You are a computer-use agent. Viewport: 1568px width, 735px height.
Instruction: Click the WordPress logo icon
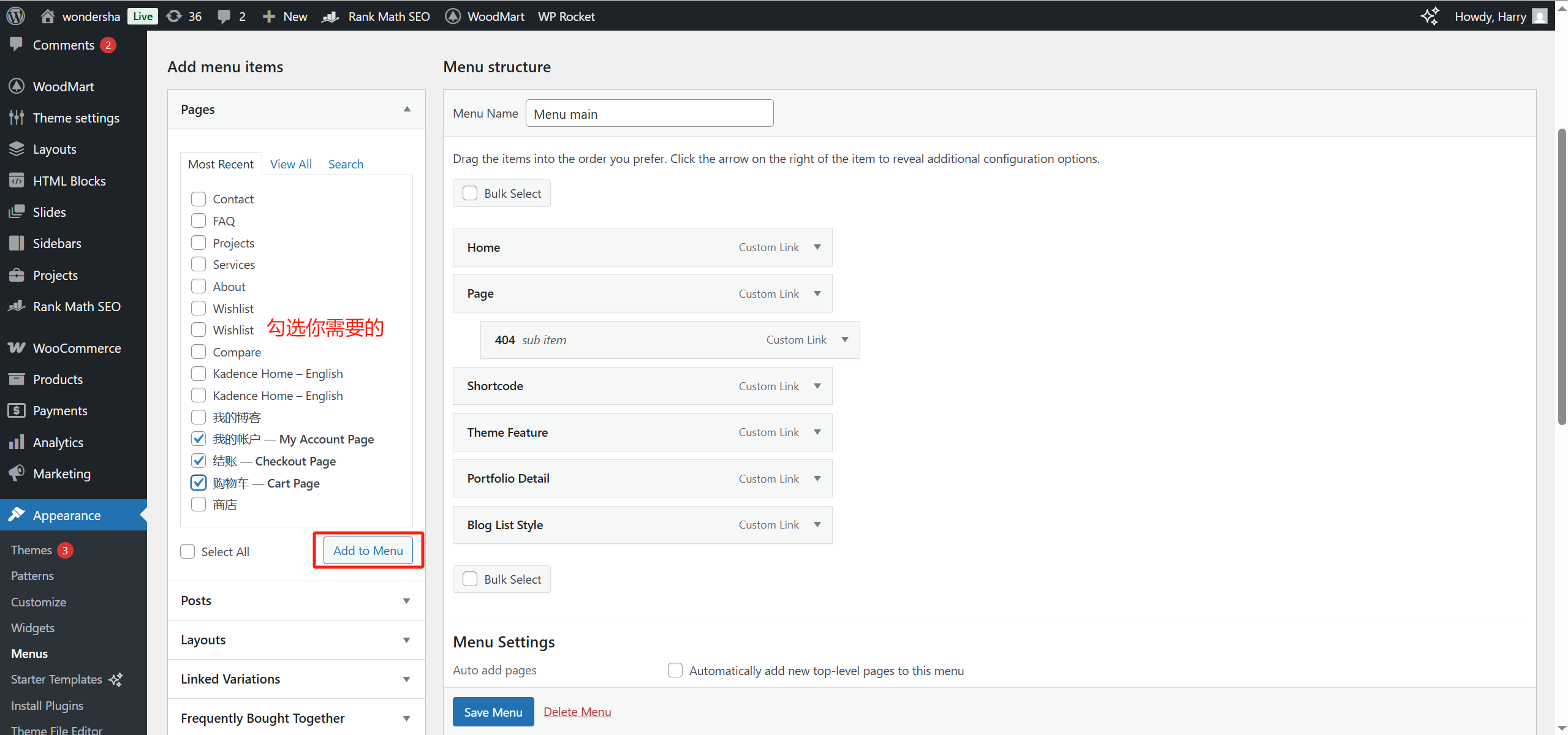coord(16,16)
